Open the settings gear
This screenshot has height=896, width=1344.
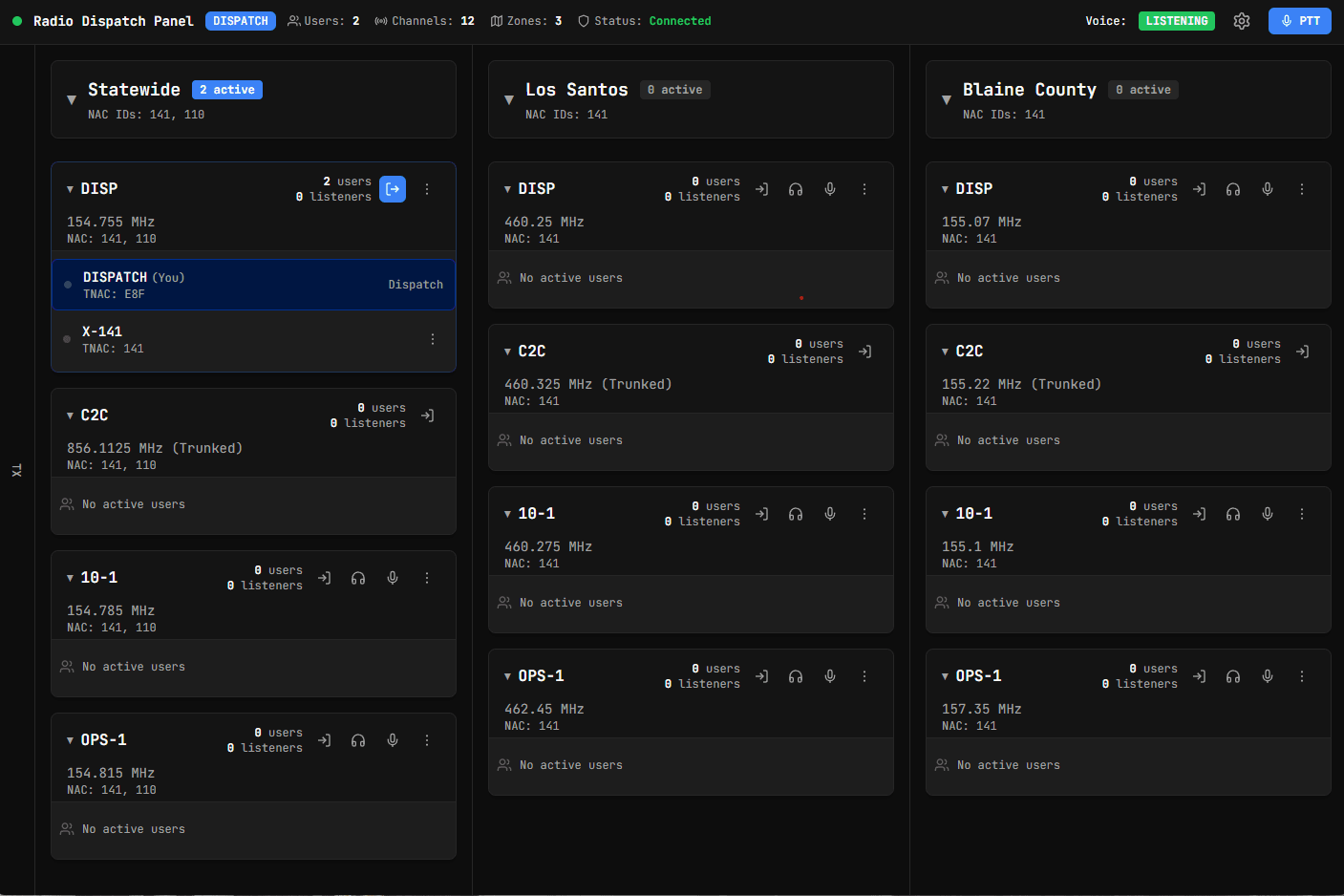pyautogui.click(x=1241, y=20)
